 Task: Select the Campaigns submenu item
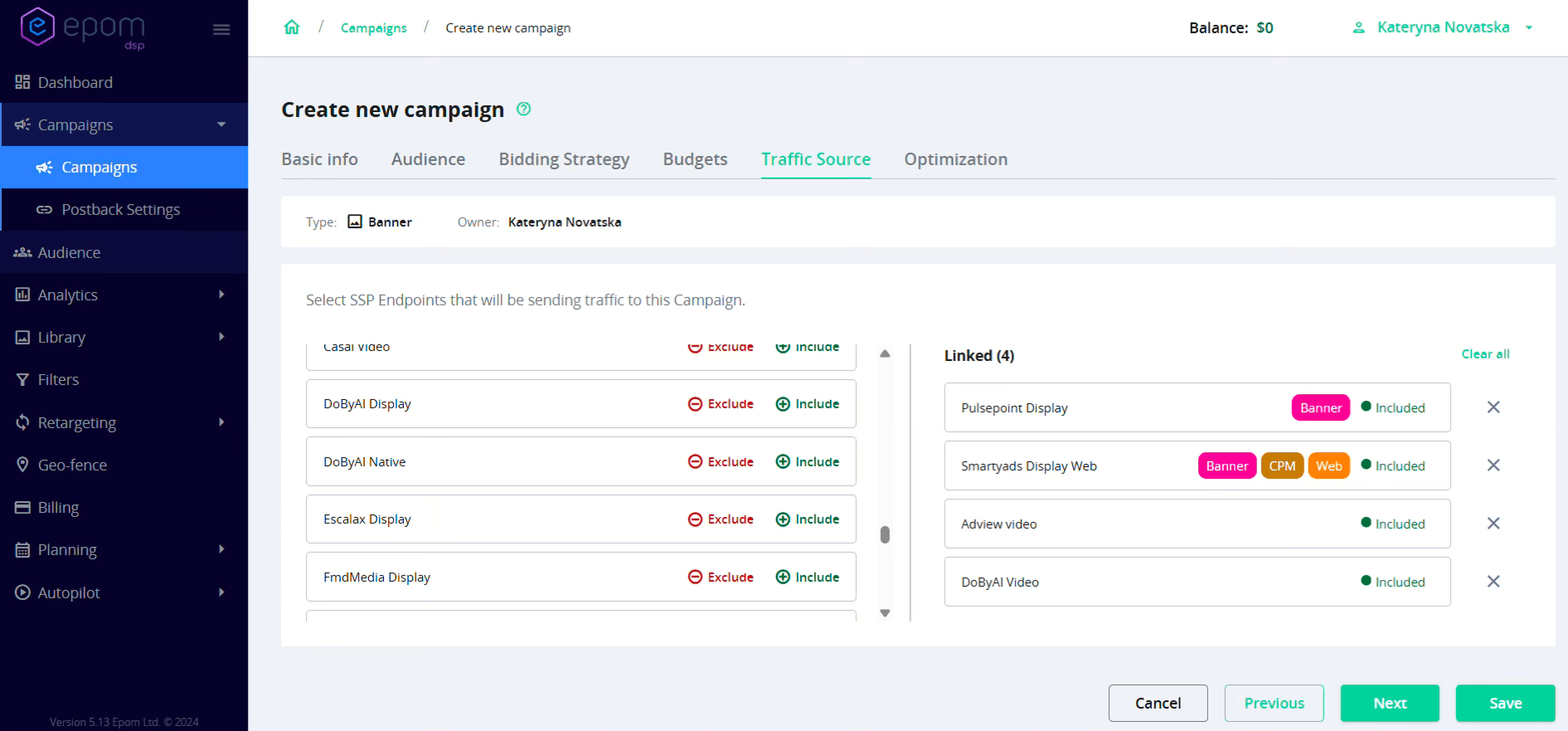[x=124, y=168]
